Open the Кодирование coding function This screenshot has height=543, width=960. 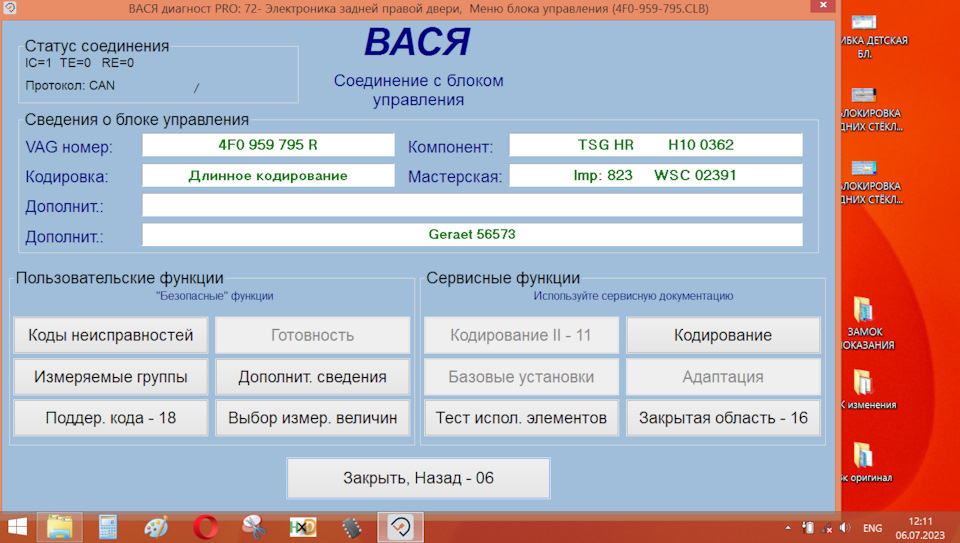coord(723,335)
